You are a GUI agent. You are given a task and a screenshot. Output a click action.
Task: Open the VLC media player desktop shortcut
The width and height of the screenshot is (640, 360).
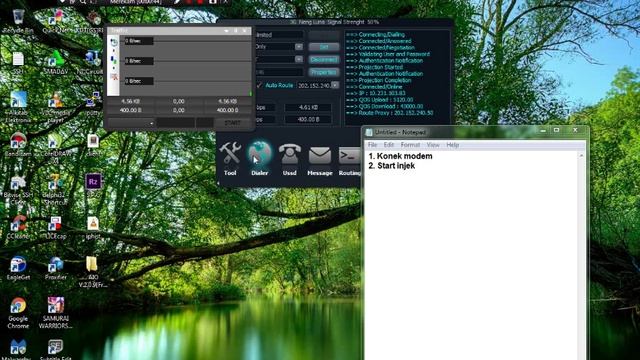[x=56, y=108]
